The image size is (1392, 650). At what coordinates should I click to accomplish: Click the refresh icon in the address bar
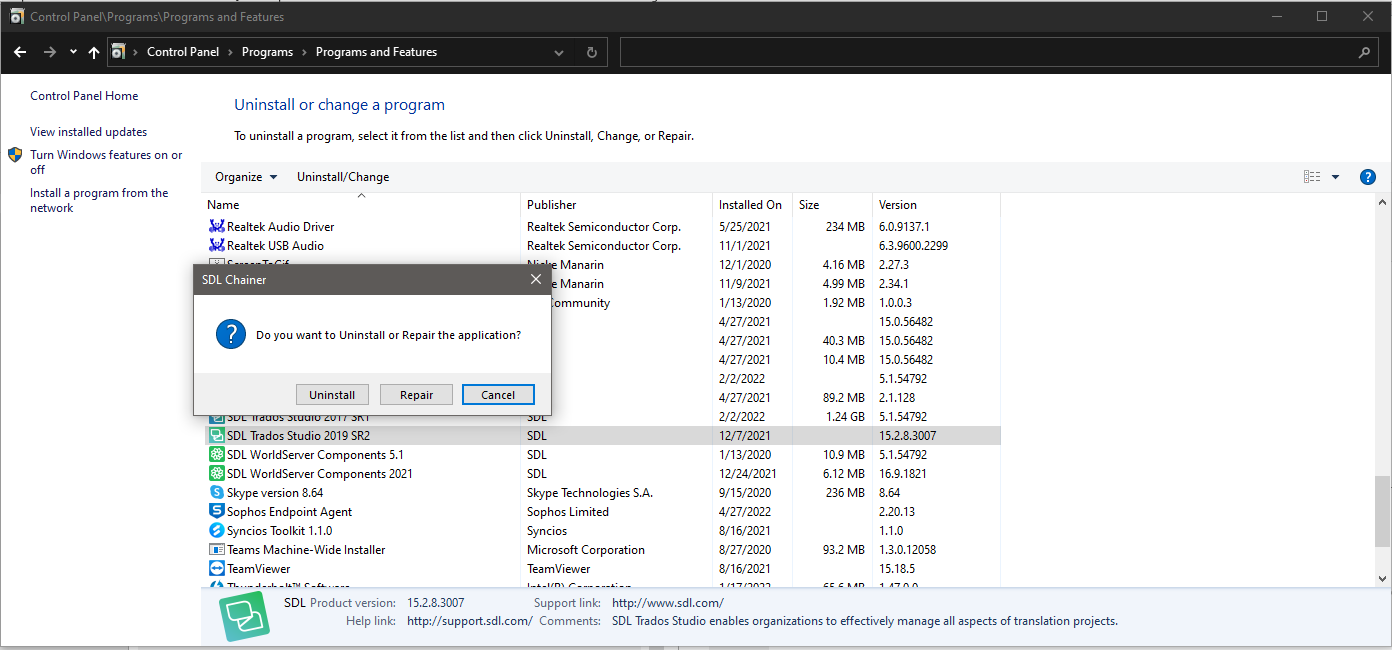click(x=591, y=52)
